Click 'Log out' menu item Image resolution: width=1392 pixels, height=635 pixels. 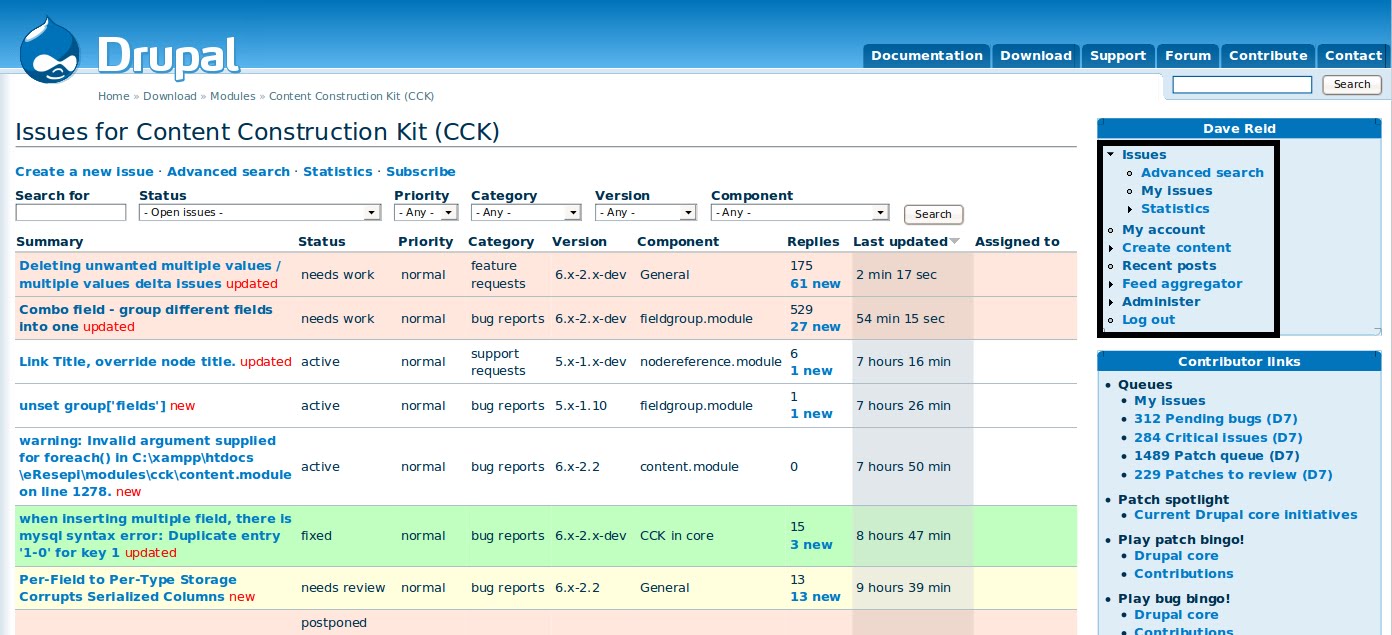pyautogui.click(x=1148, y=320)
